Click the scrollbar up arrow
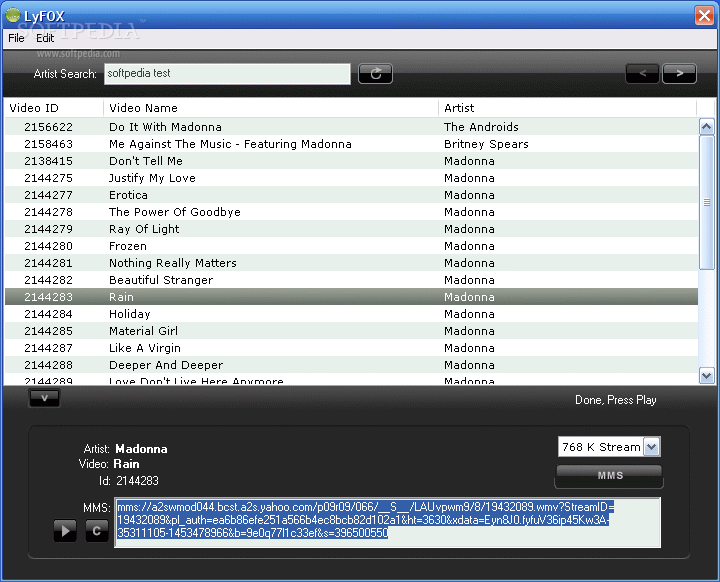The width and height of the screenshot is (720, 582). point(706,126)
